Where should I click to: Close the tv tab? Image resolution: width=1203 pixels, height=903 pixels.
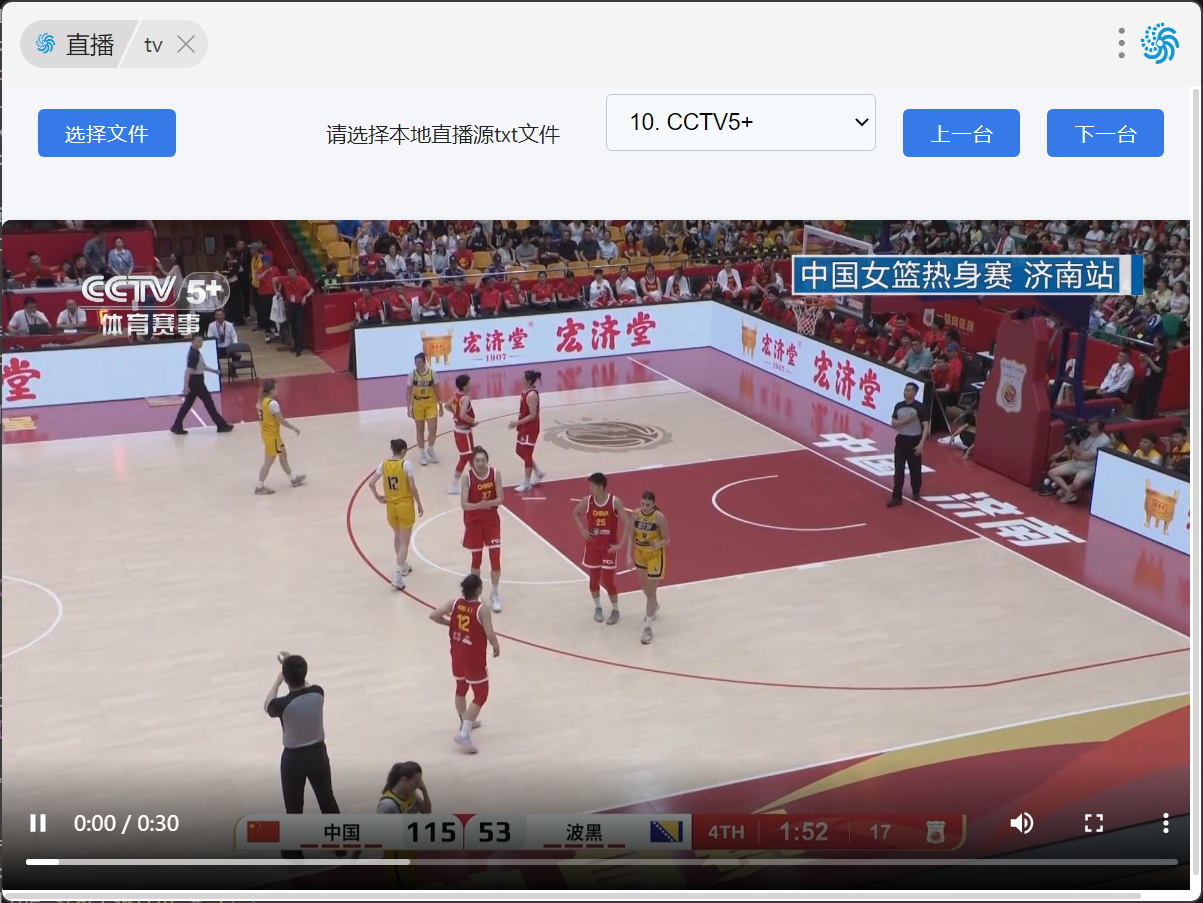coord(186,44)
